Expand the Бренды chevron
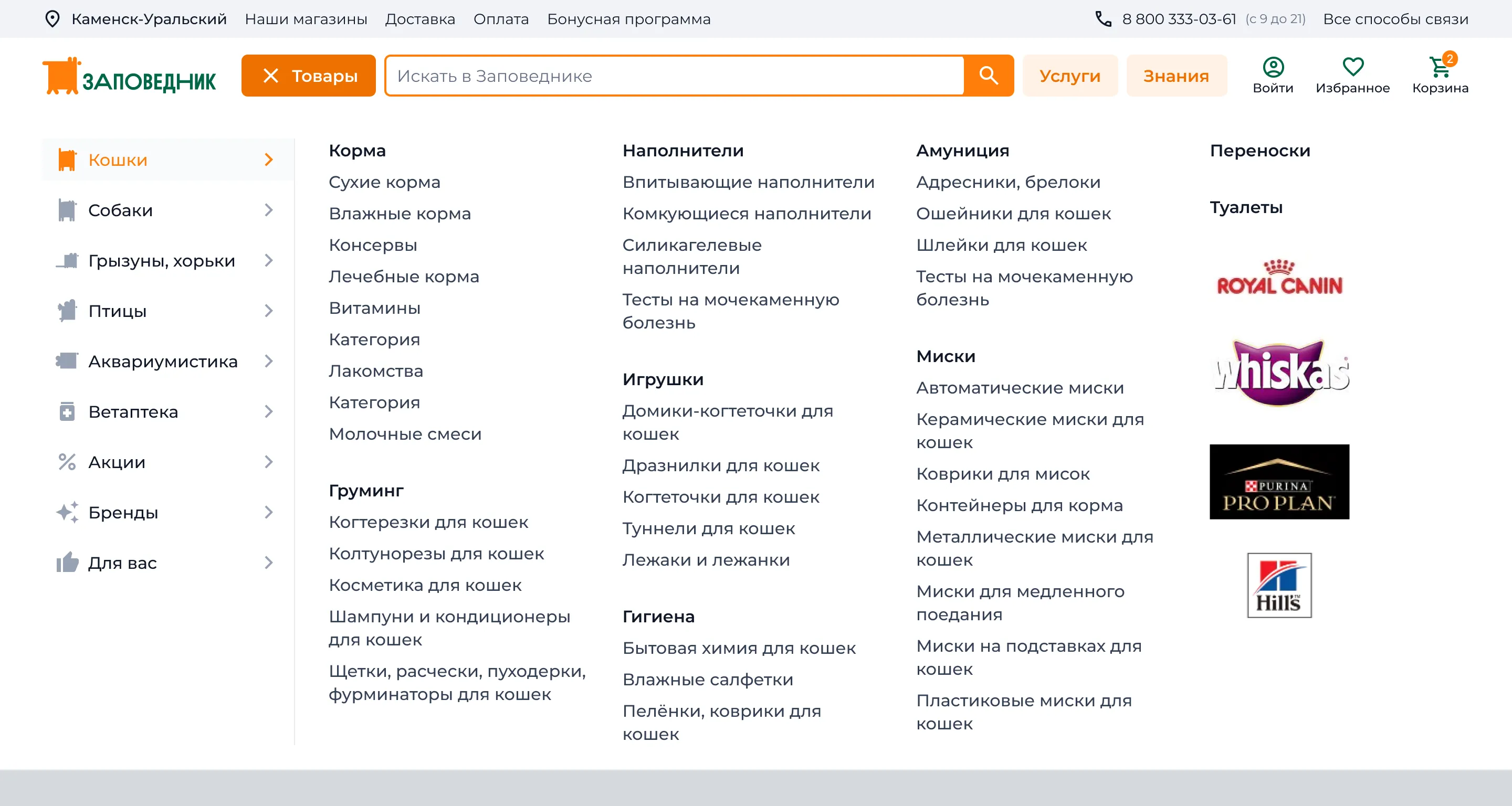This screenshot has width=1512, height=806. pyautogui.click(x=268, y=512)
